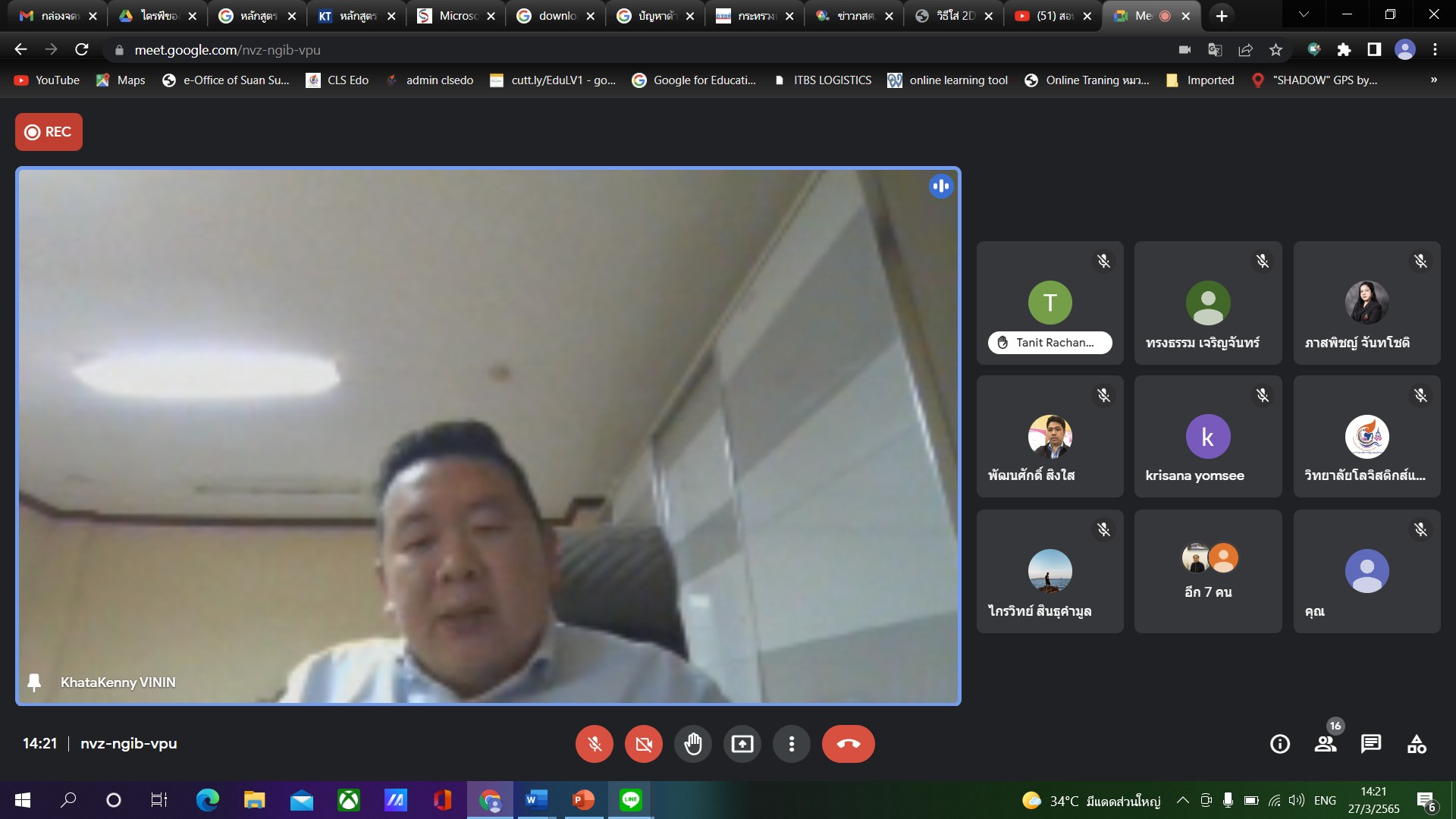Open the activities shapes icon
Screen dimensions: 1456x819
coord(1417,744)
